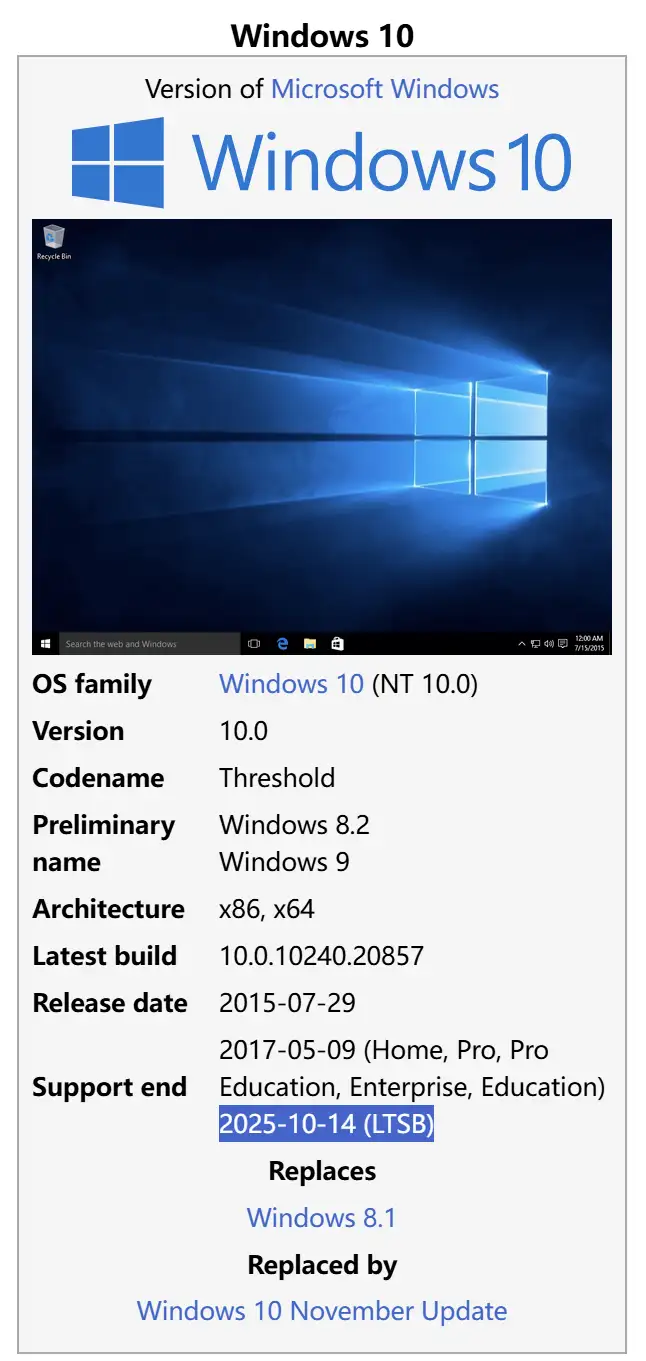
Task: Click the 'Search the web and Windows' box
Action: pos(149,644)
